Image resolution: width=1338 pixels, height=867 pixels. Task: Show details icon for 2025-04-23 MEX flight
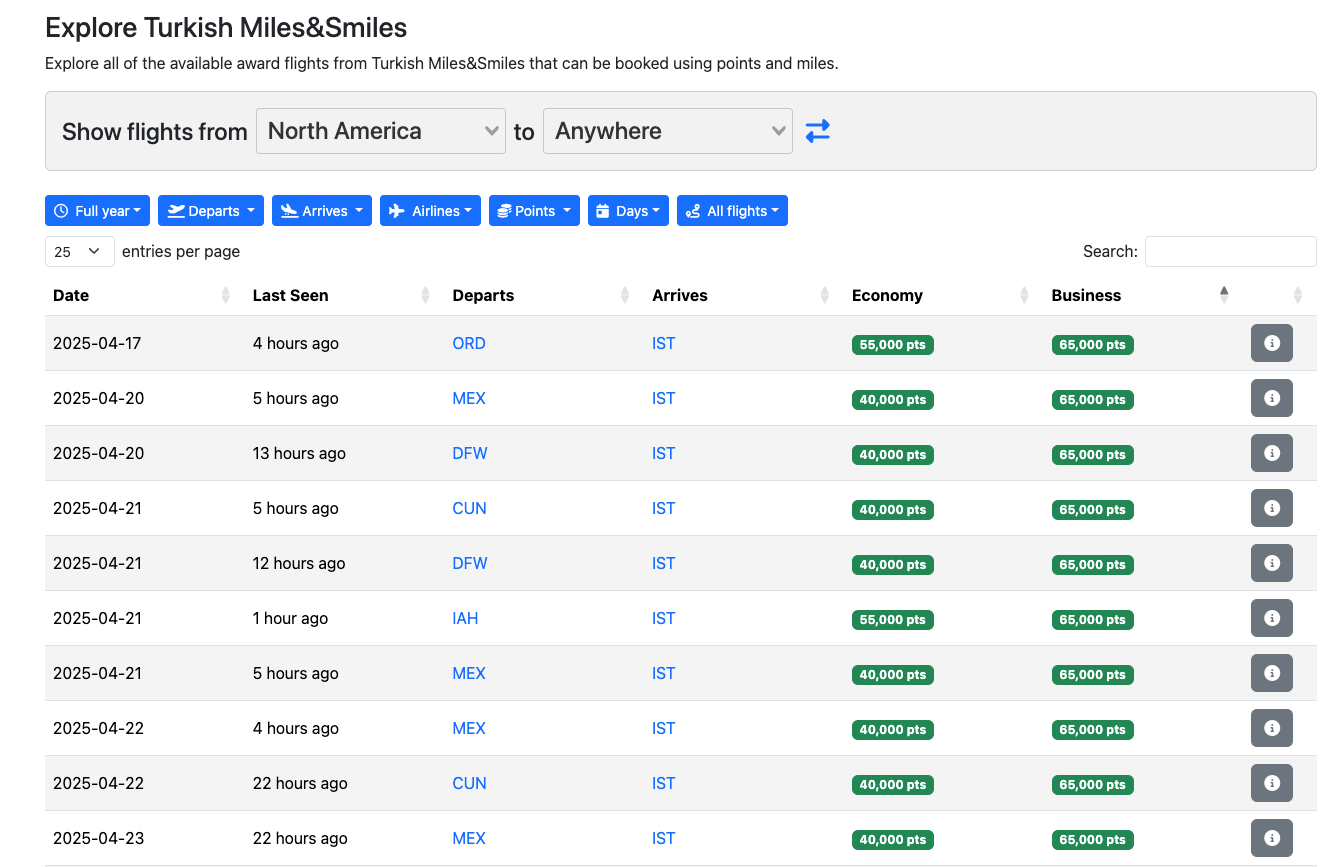tap(1271, 838)
